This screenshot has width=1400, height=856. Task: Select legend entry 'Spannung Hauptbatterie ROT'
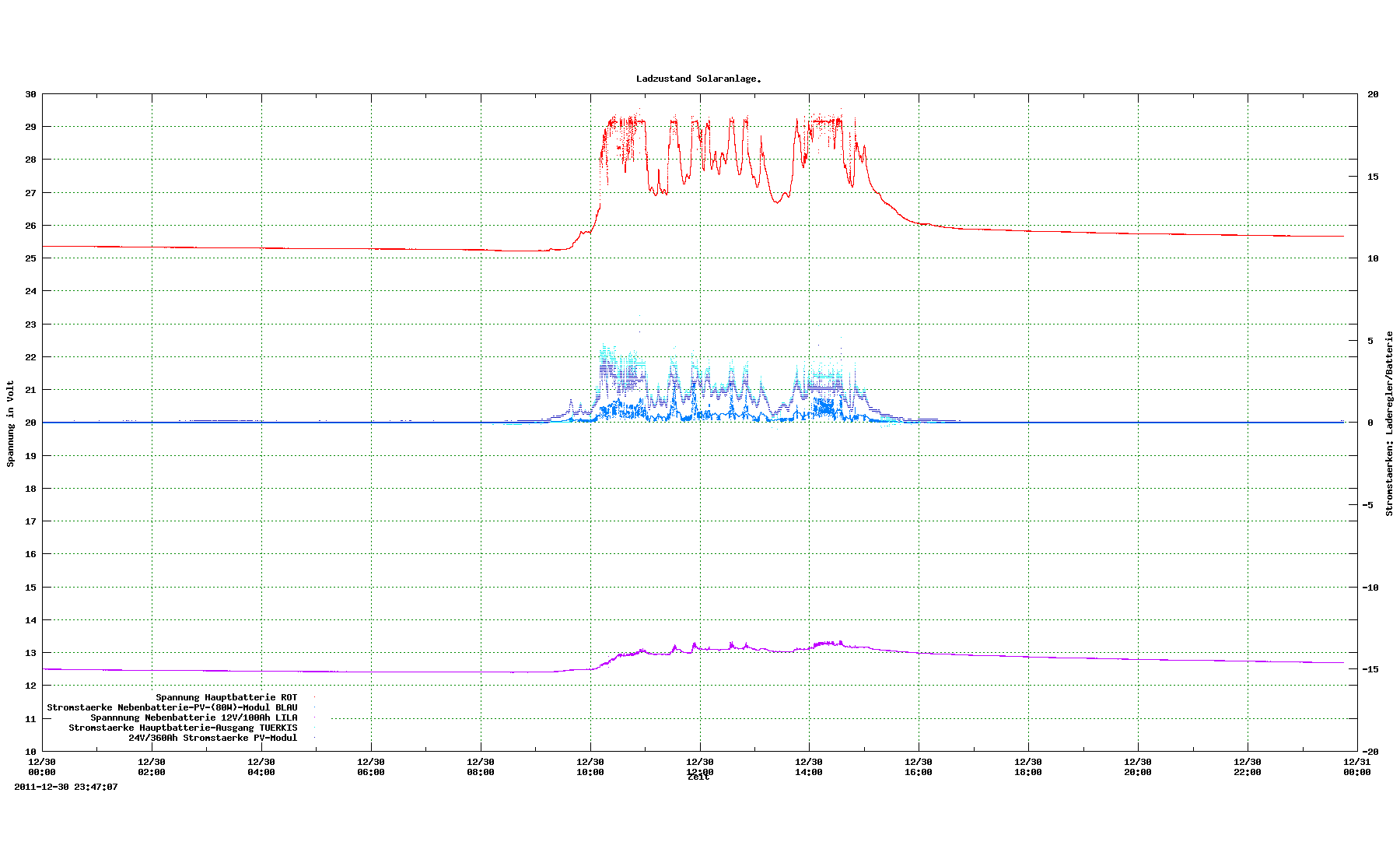click(226, 697)
